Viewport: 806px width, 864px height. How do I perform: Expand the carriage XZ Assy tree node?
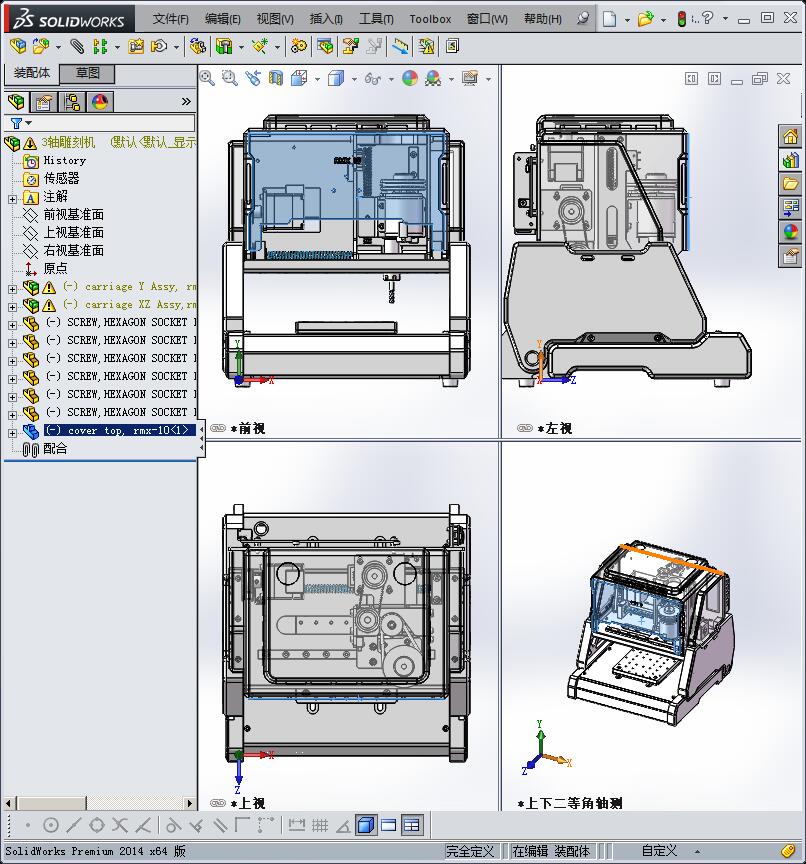pyautogui.click(x=12, y=306)
